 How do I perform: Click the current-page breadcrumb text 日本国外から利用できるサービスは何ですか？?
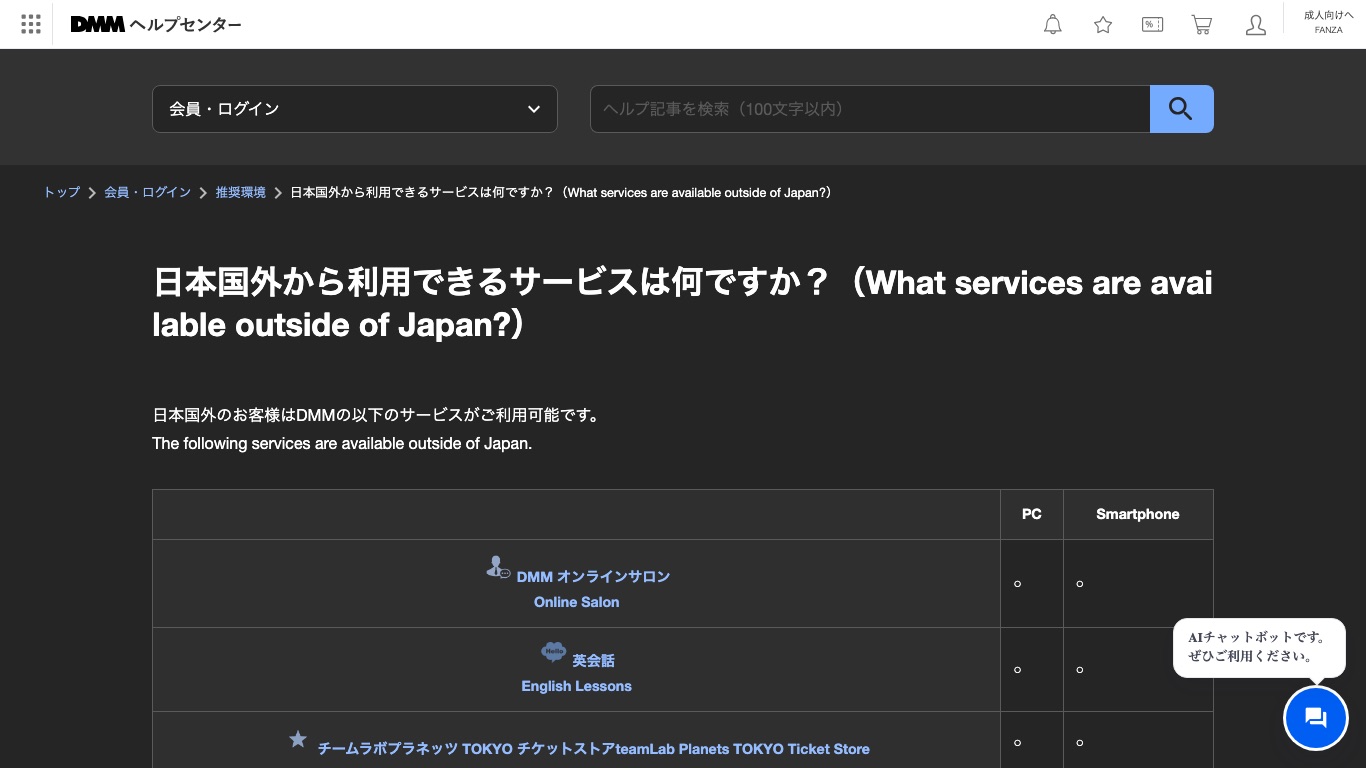coord(561,192)
